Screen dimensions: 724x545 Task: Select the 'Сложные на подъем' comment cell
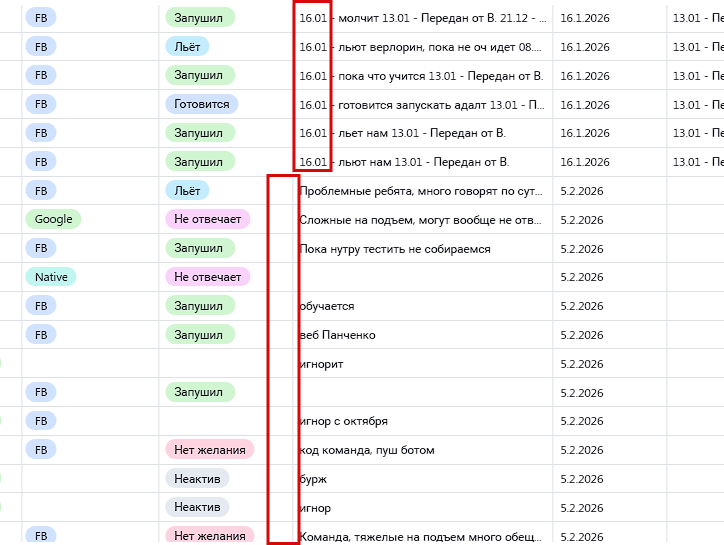[421, 219]
